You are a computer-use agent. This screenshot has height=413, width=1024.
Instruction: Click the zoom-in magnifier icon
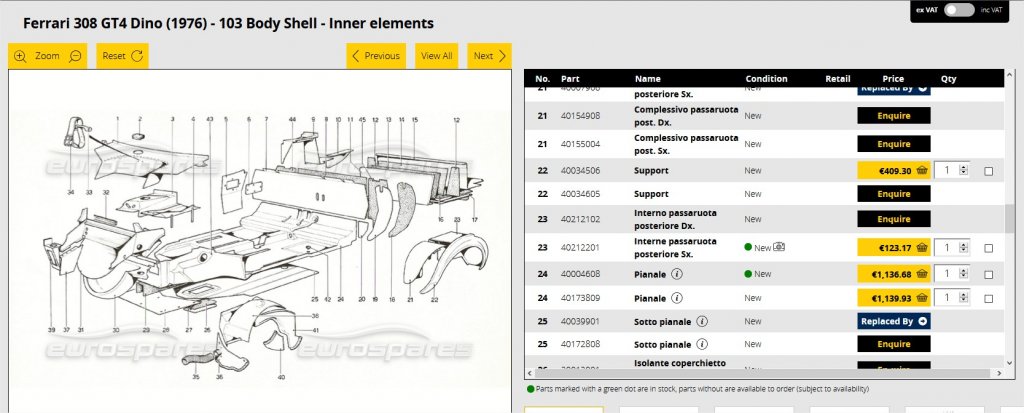click(x=20, y=56)
